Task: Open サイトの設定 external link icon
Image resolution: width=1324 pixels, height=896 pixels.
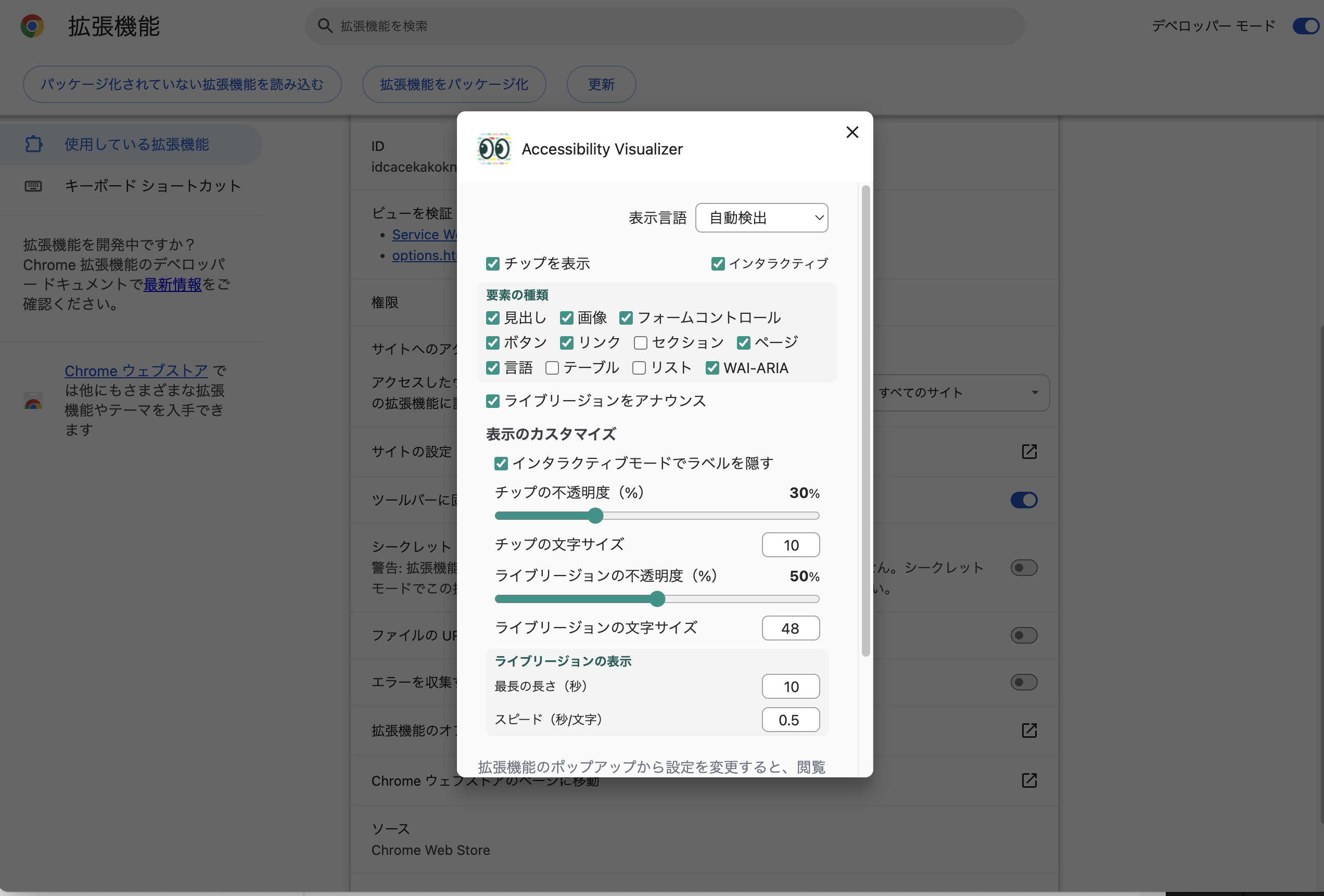Action: point(1029,452)
